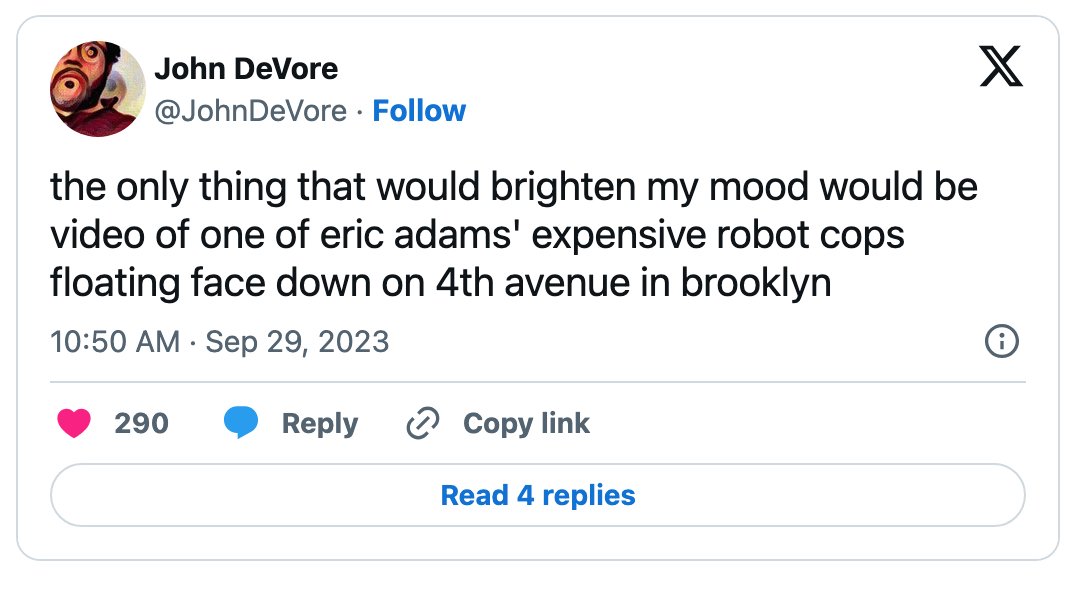Click "4th avenue in brooklyn" in the tweet
Viewport: 1074px width, 589px height.
[x=634, y=282]
